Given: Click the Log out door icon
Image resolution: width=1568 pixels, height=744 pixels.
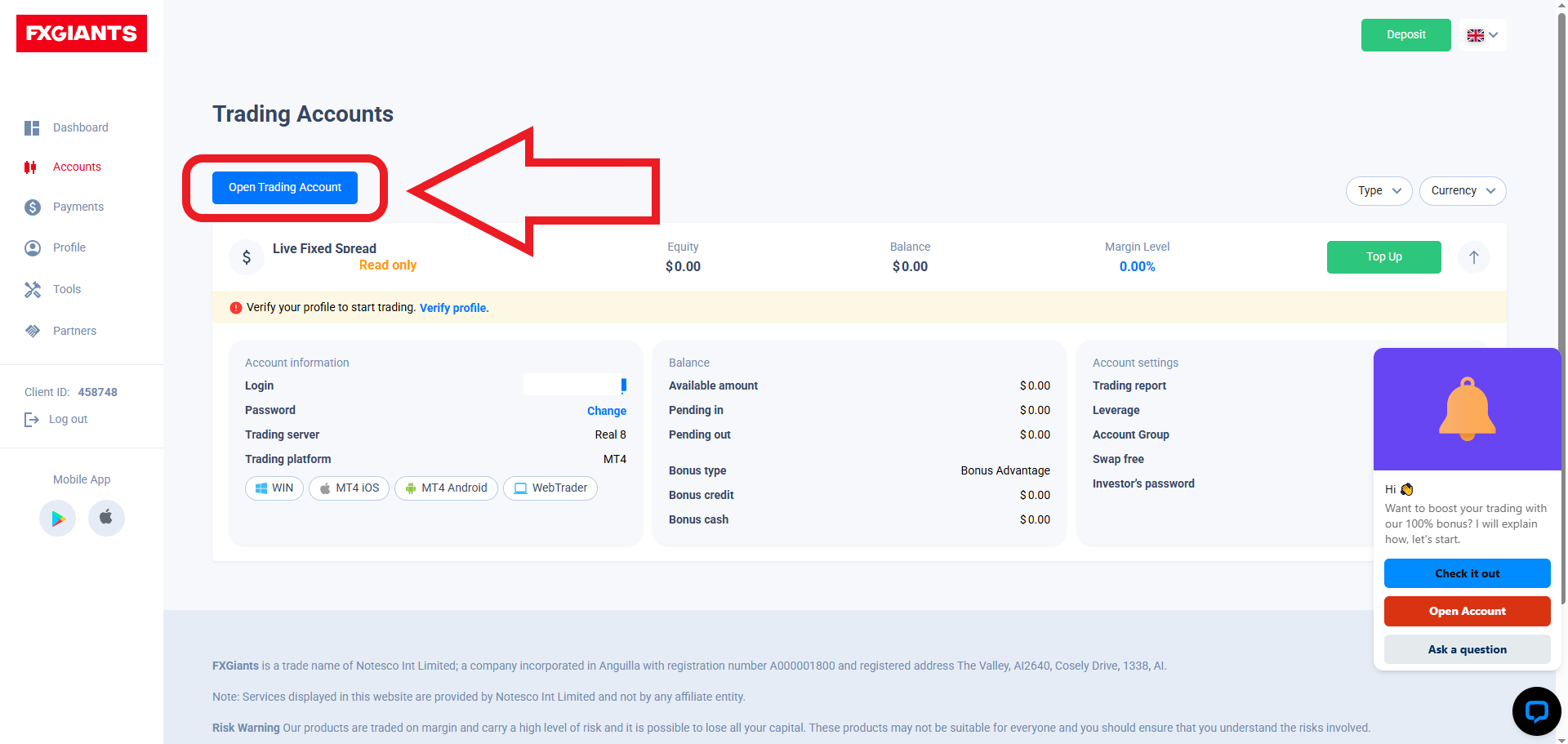Looking at the screenshot, I should 32,420.
